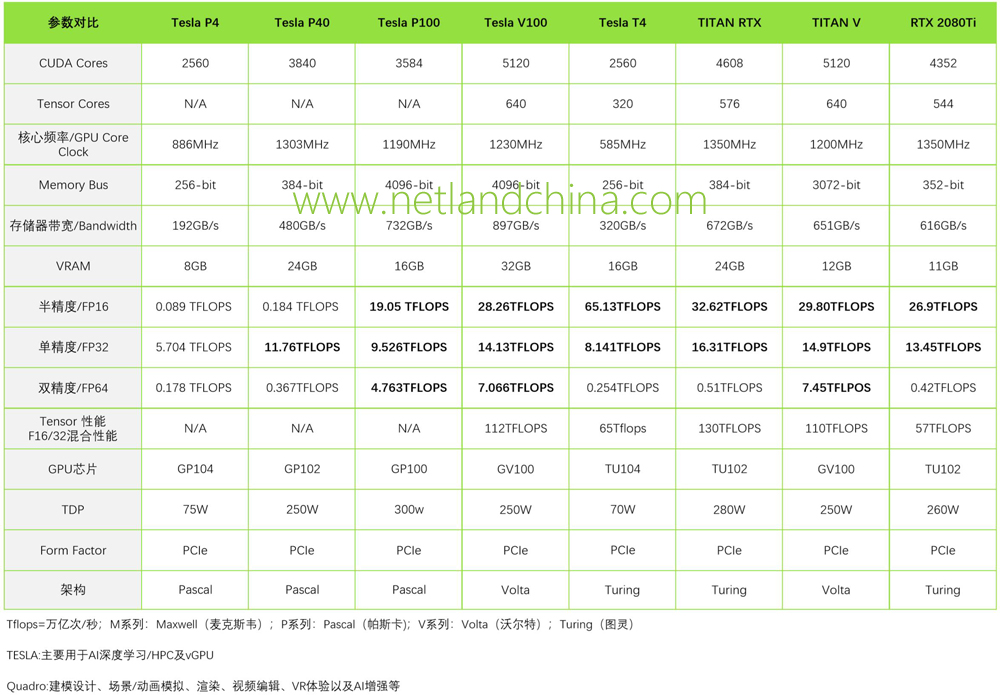Select the "3584" CUDA cores value

[409, 63]
